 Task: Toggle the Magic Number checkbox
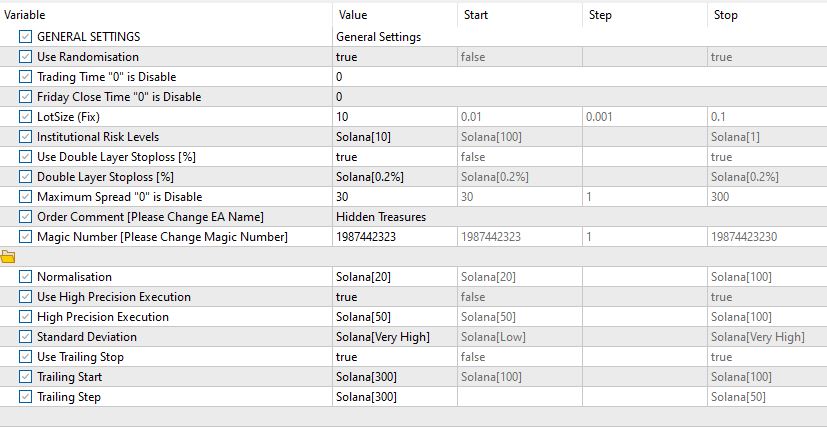(25, 237)
